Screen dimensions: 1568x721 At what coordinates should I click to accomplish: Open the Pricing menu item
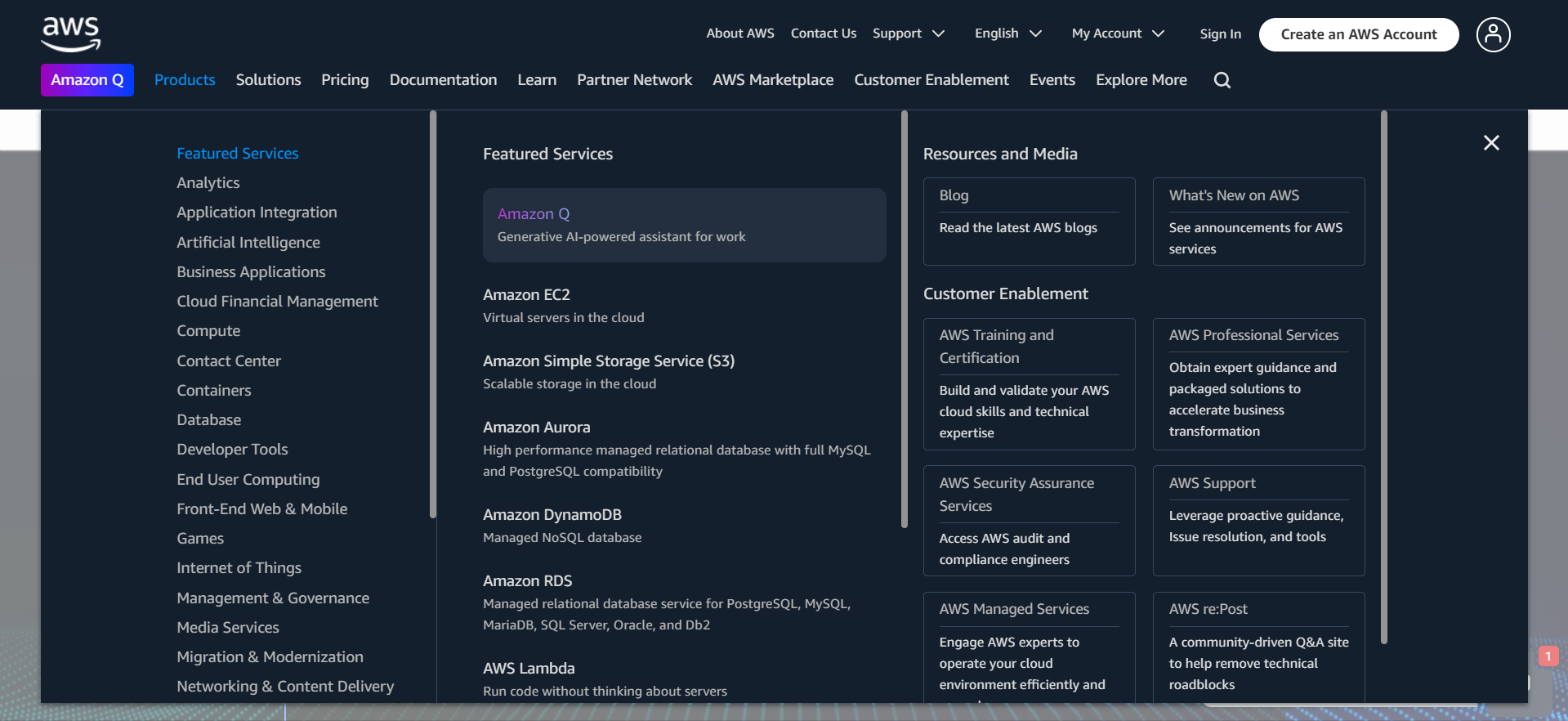click(x=345, y=80)
